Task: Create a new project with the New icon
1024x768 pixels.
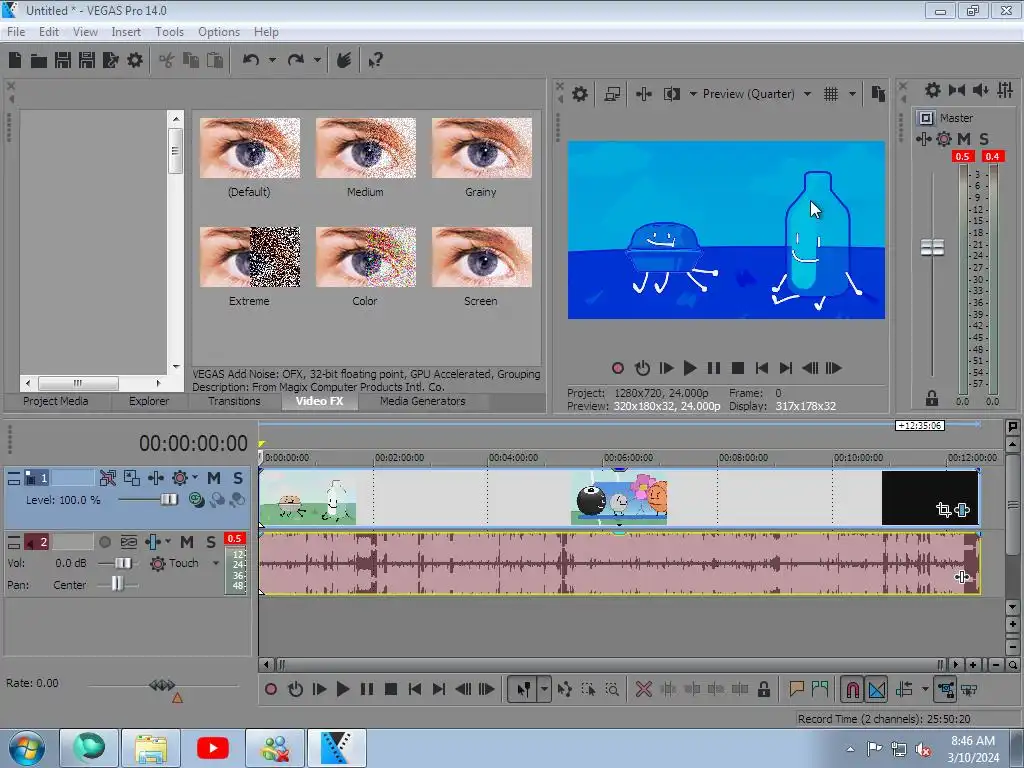Action: (15, 61)
